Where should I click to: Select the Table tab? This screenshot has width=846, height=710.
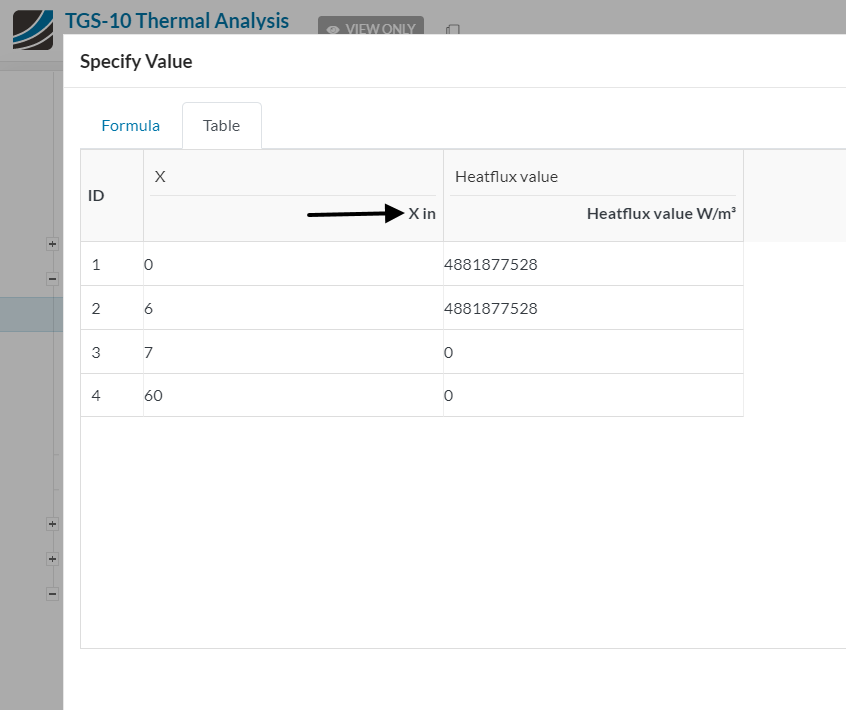[x=221, y=126]
